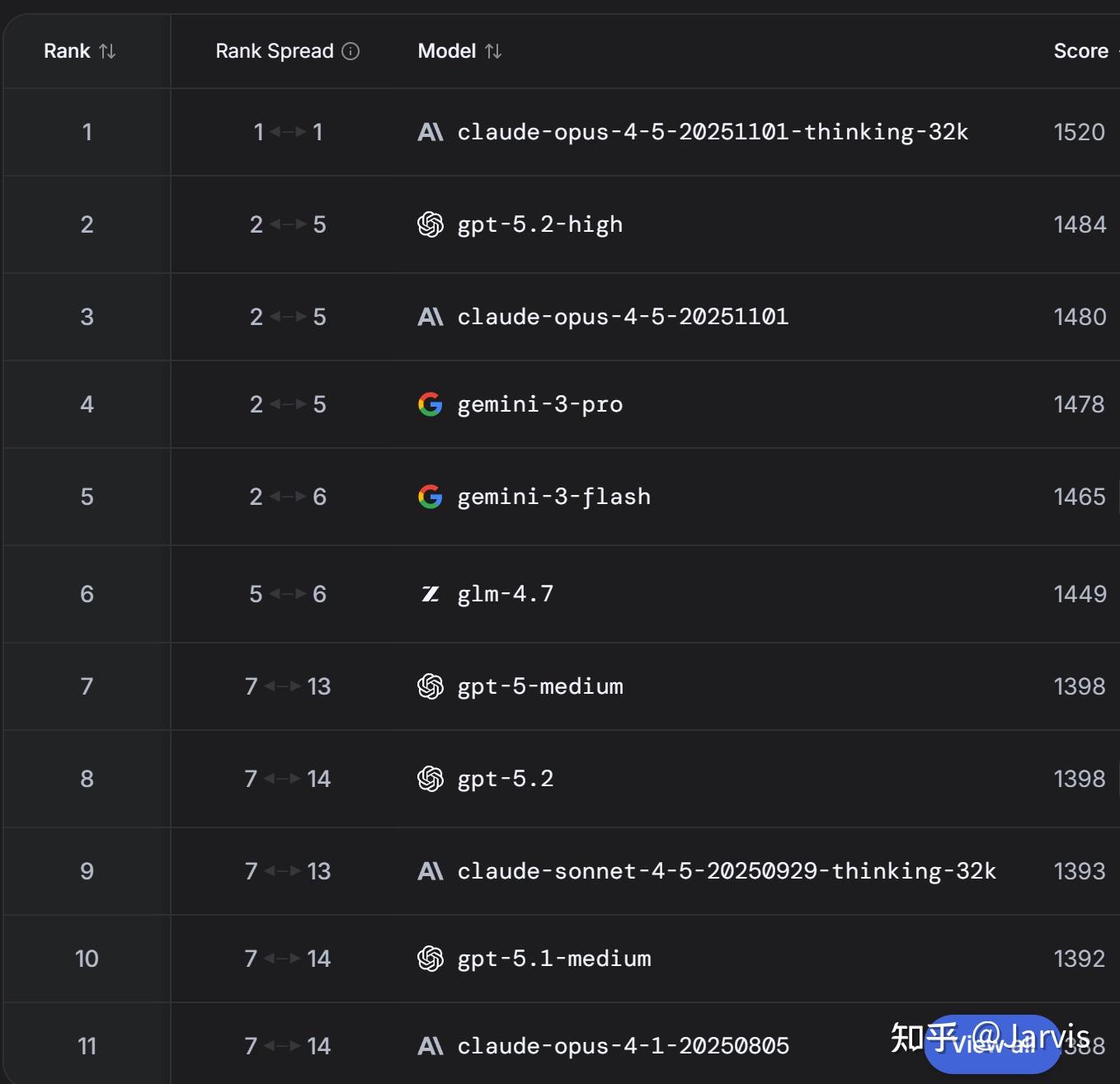Click the gpt-5.1-medium model name
1120x1084 pixels.
pos(553,959)
